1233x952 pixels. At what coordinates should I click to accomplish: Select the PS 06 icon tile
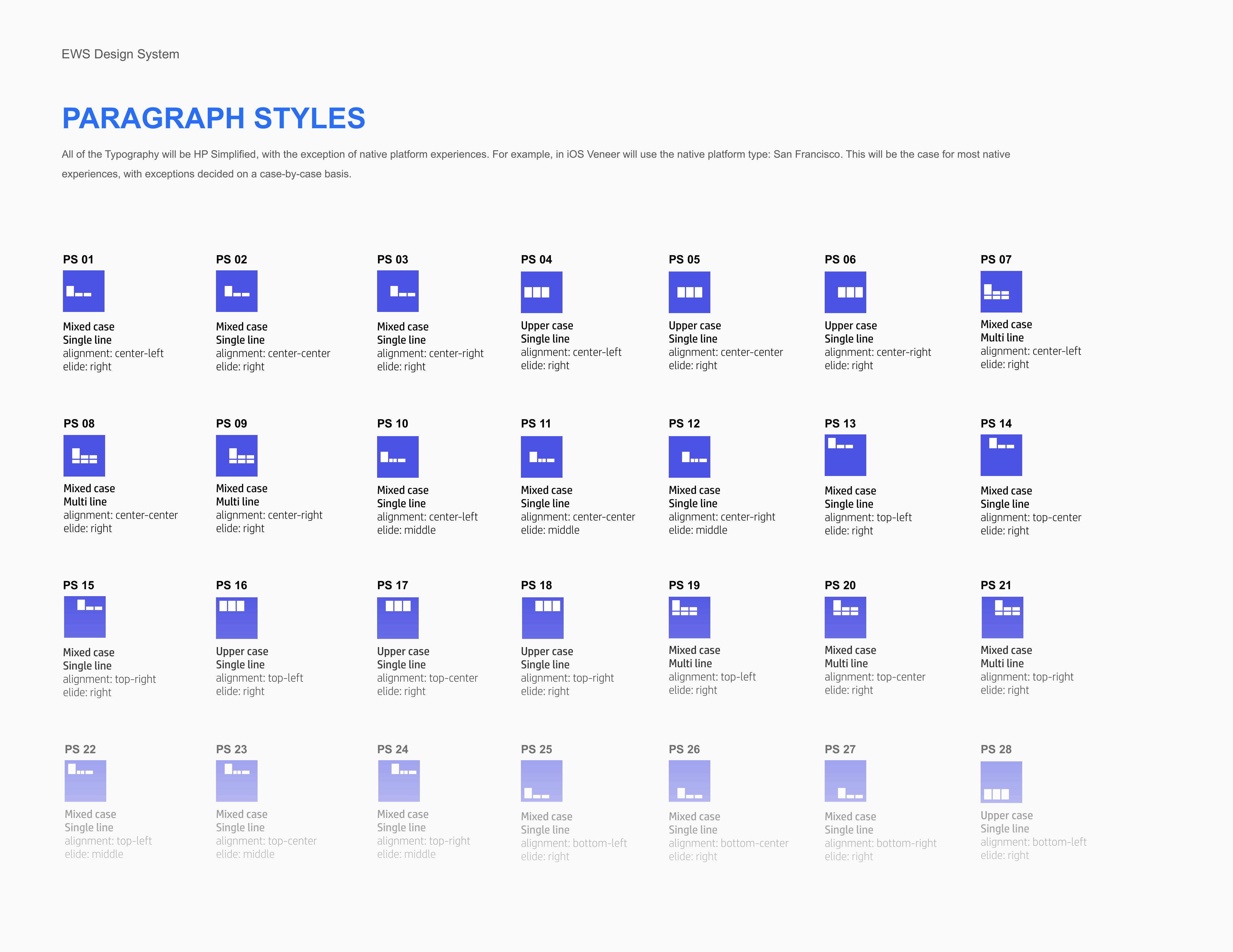[x=845, y=293]
